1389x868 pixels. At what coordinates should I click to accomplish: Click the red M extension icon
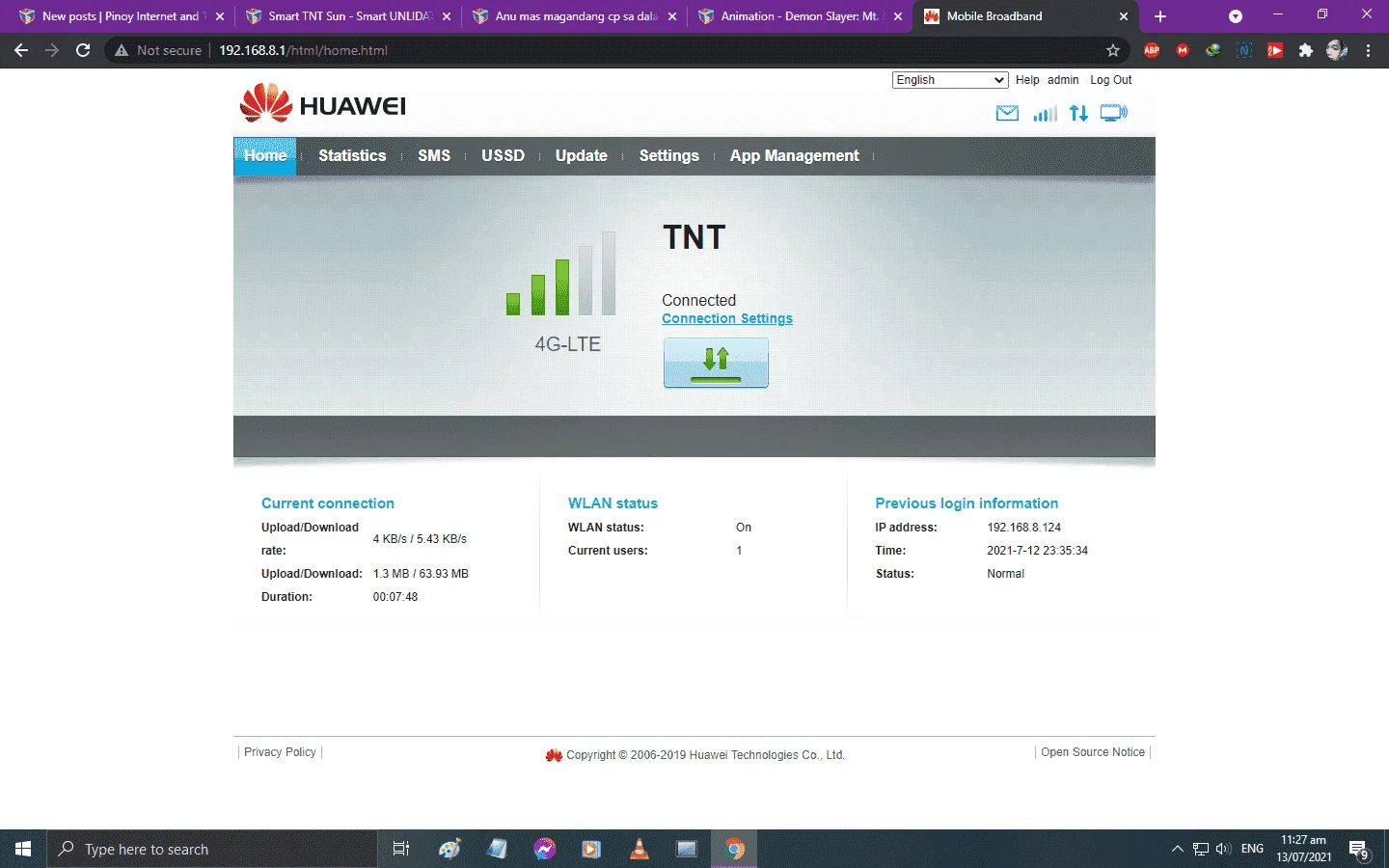point(1183,50)
